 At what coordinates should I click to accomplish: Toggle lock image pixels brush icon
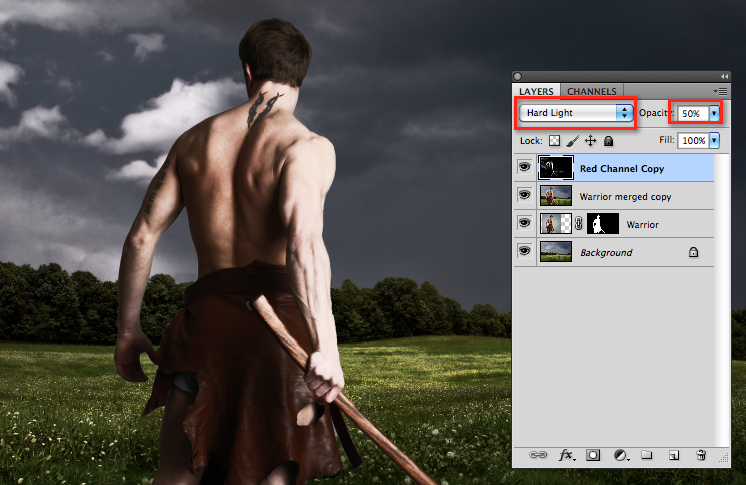tap(572, 140)
